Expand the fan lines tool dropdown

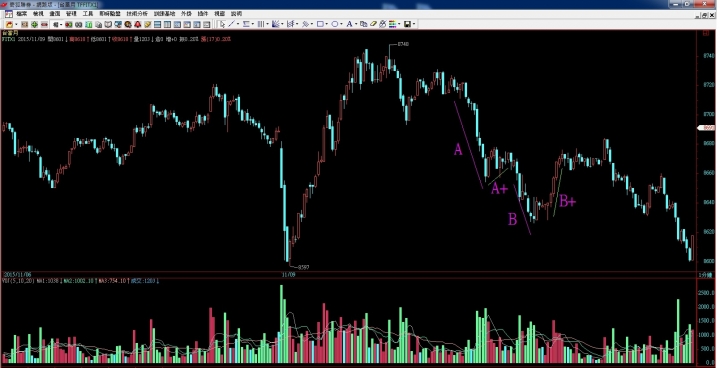click(282, 24)
